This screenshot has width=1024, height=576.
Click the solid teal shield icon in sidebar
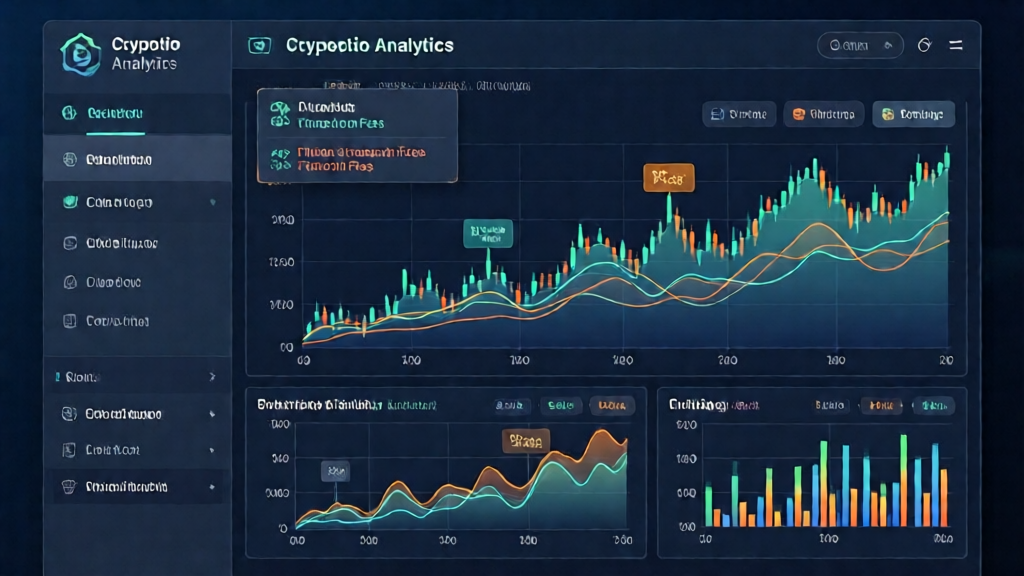pyautogui.click(x=70, y=202)
